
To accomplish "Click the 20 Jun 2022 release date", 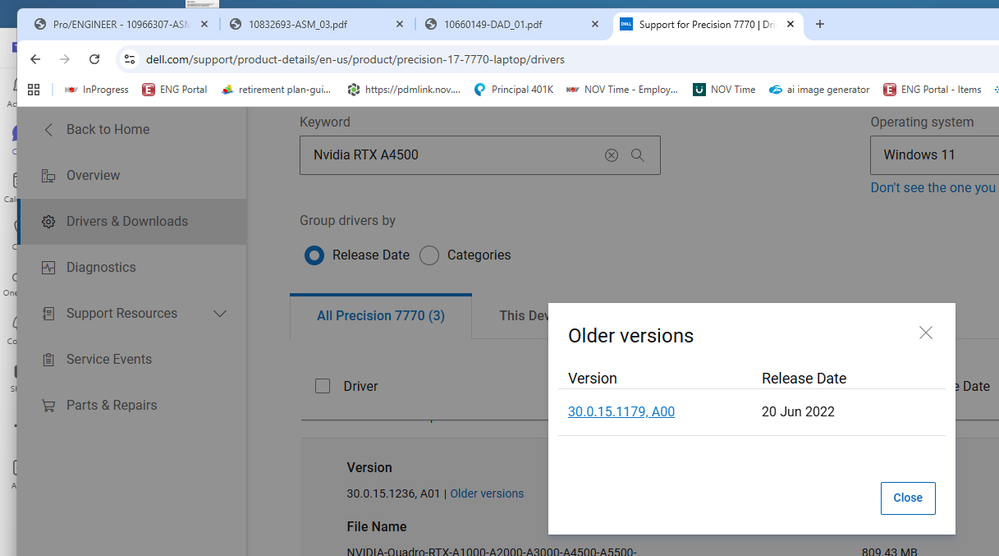I will (x=798, y=411).
